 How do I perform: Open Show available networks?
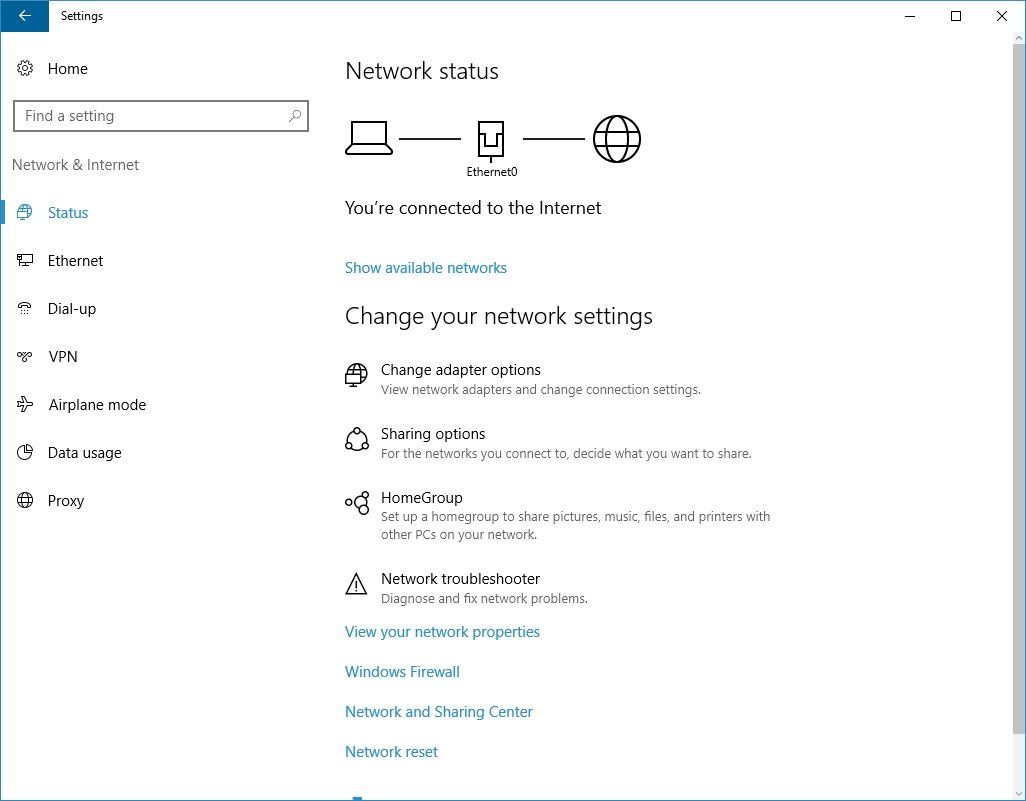(x=425, y=267)
